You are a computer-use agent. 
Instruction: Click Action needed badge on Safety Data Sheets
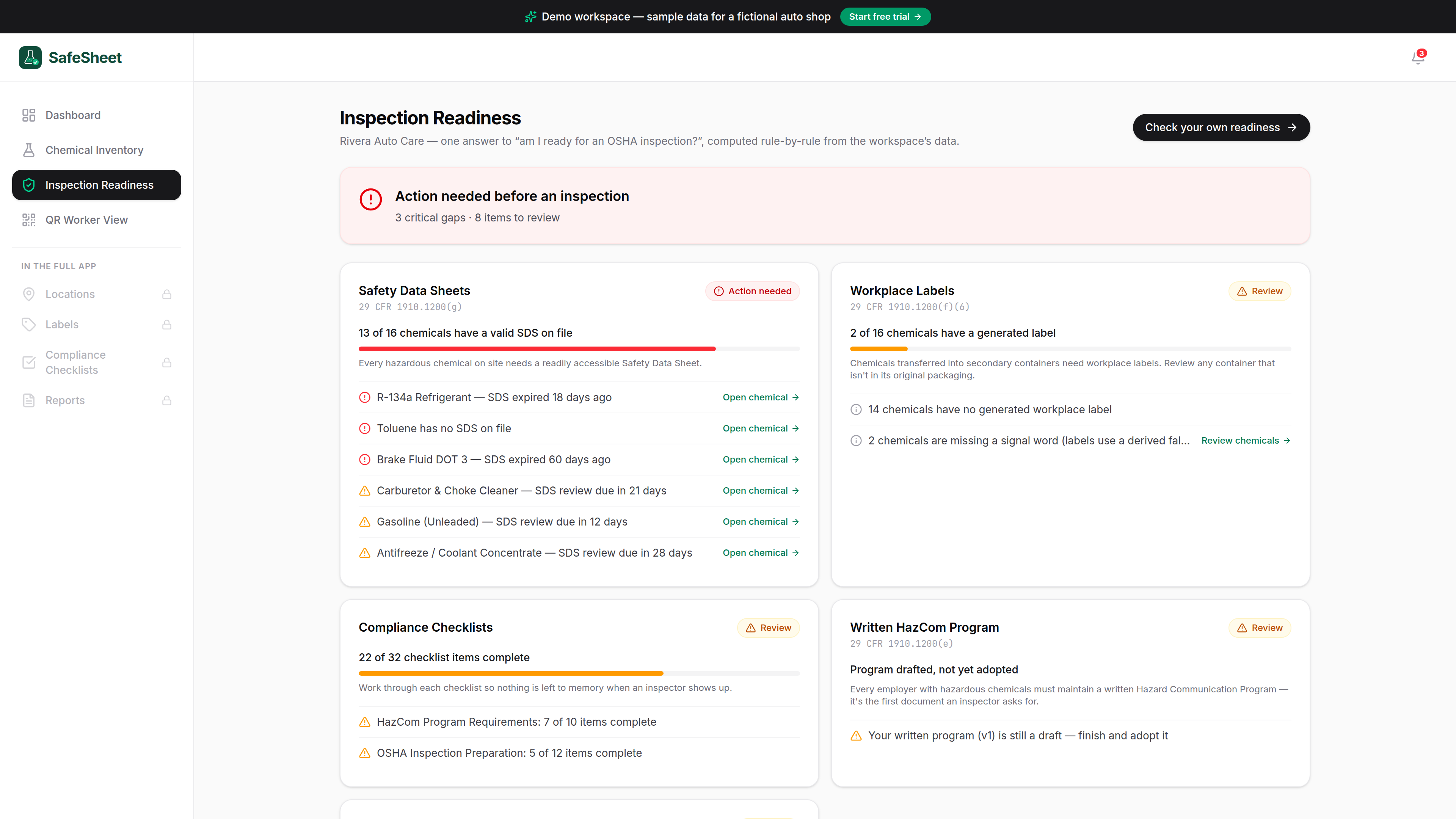click(752, 291)
